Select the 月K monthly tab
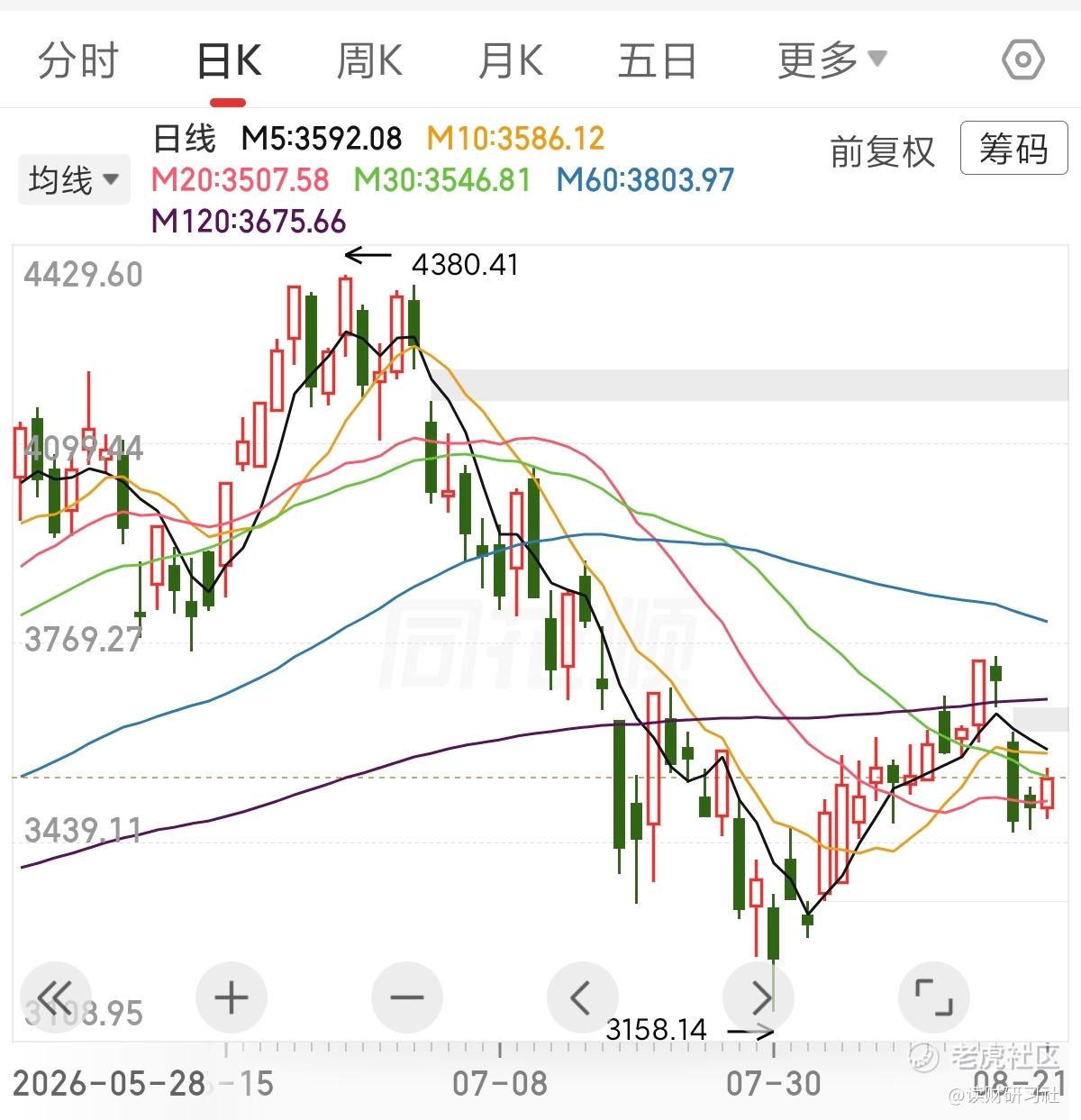1081x1120 pixels. point(511,60)
